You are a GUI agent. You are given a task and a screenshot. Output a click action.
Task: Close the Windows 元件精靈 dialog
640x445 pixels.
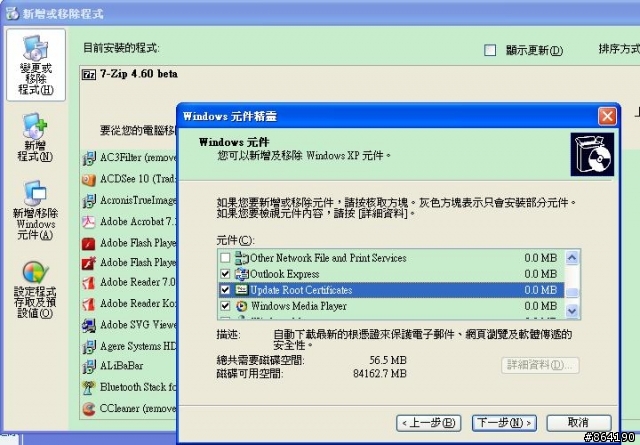(x=607, y=117)
